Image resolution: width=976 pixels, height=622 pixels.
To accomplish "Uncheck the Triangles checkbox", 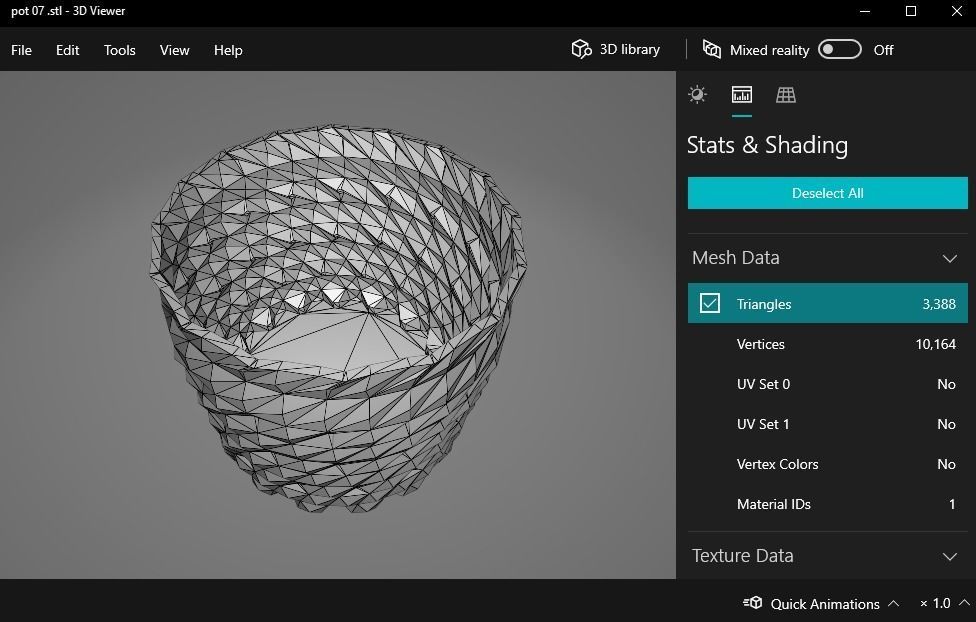I will coord(710,303).
